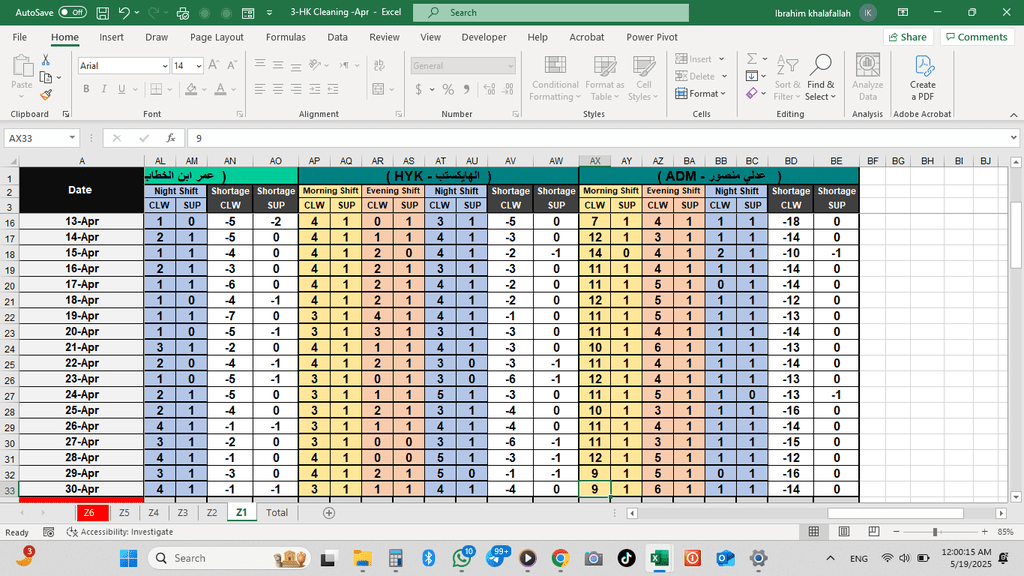The image size is (1024, 576).
Task: Add a new sheet with plus icon
Action: (329, 512)
